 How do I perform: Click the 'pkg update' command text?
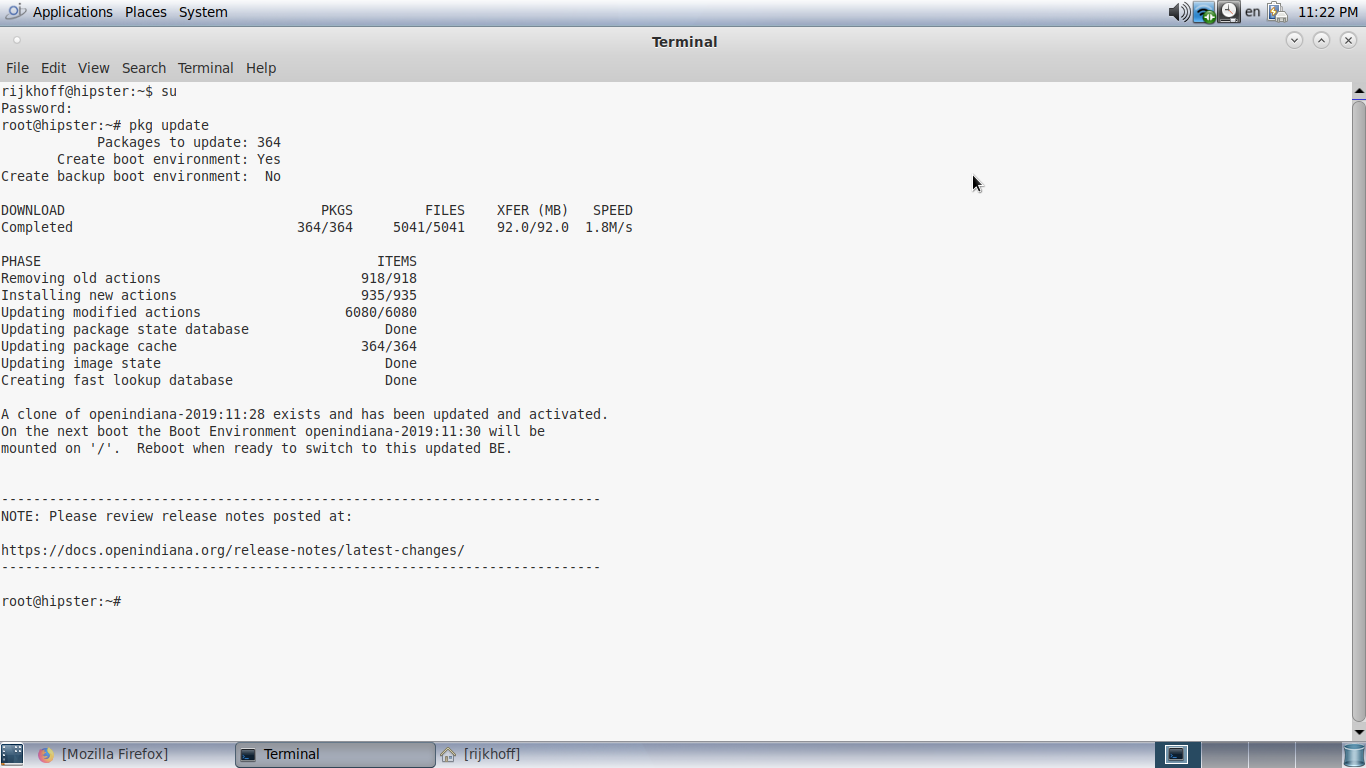pos(169,125)
